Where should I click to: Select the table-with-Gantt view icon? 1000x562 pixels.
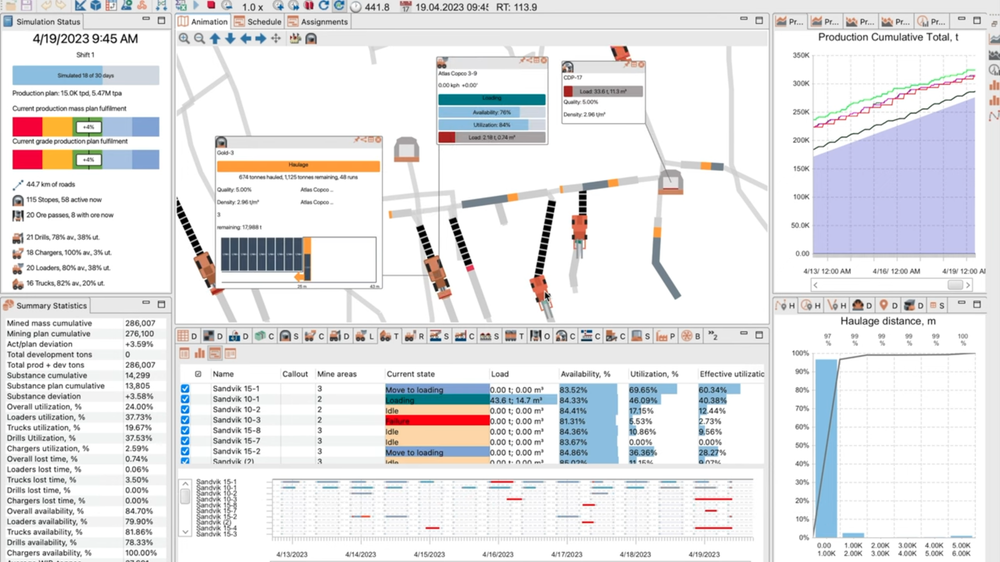pos(215,353)
